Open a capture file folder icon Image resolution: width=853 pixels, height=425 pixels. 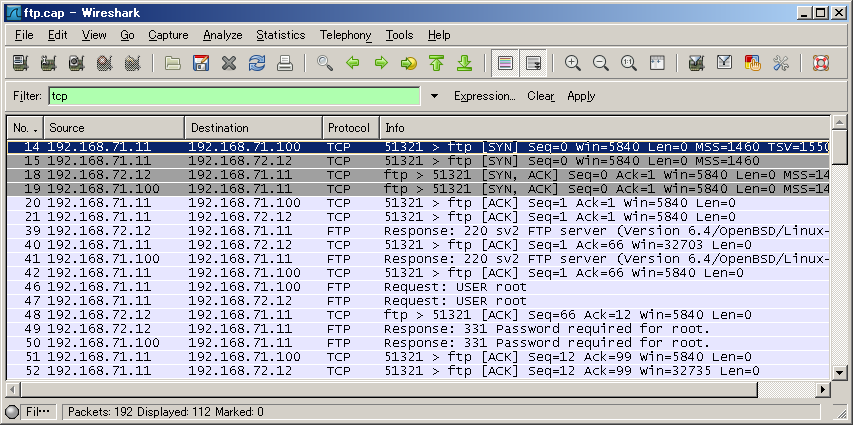(173, 63)
